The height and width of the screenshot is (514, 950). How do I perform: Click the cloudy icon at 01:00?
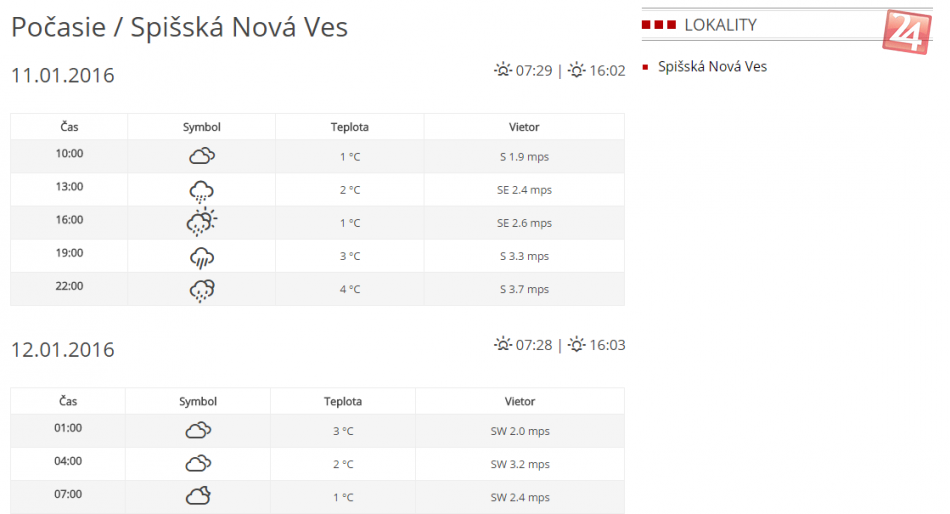tap(198, 431)
